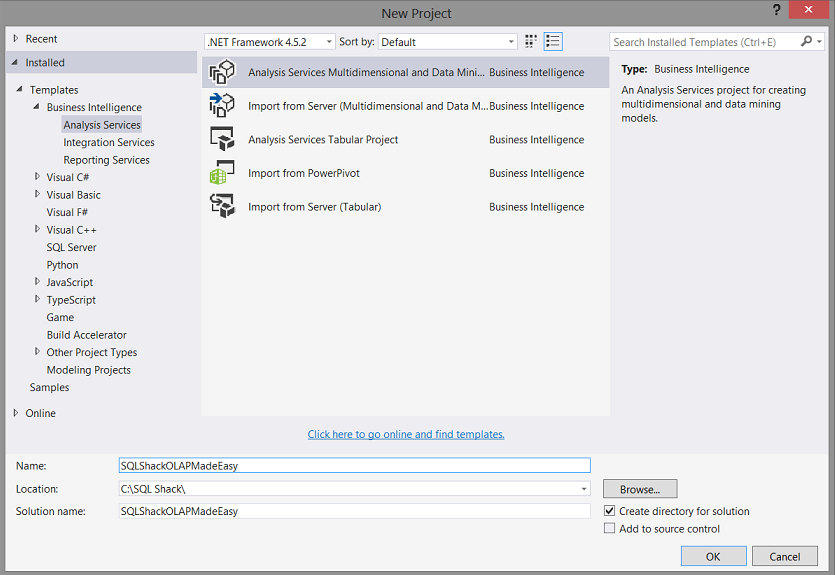Click the Import from Server (Tabular) icon

point(222,206)
